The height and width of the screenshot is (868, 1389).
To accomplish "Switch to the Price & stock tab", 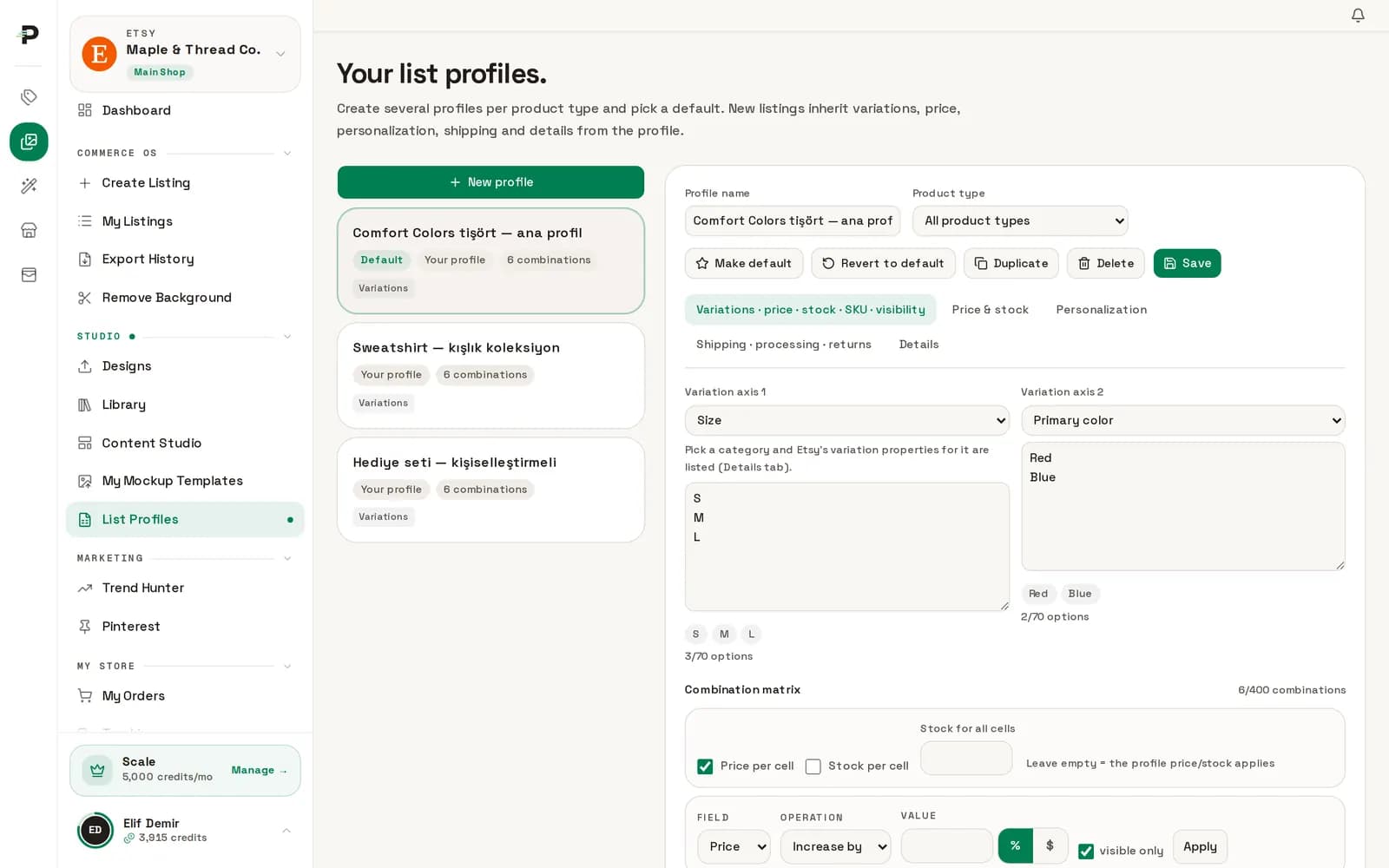I will click(990, 310).
